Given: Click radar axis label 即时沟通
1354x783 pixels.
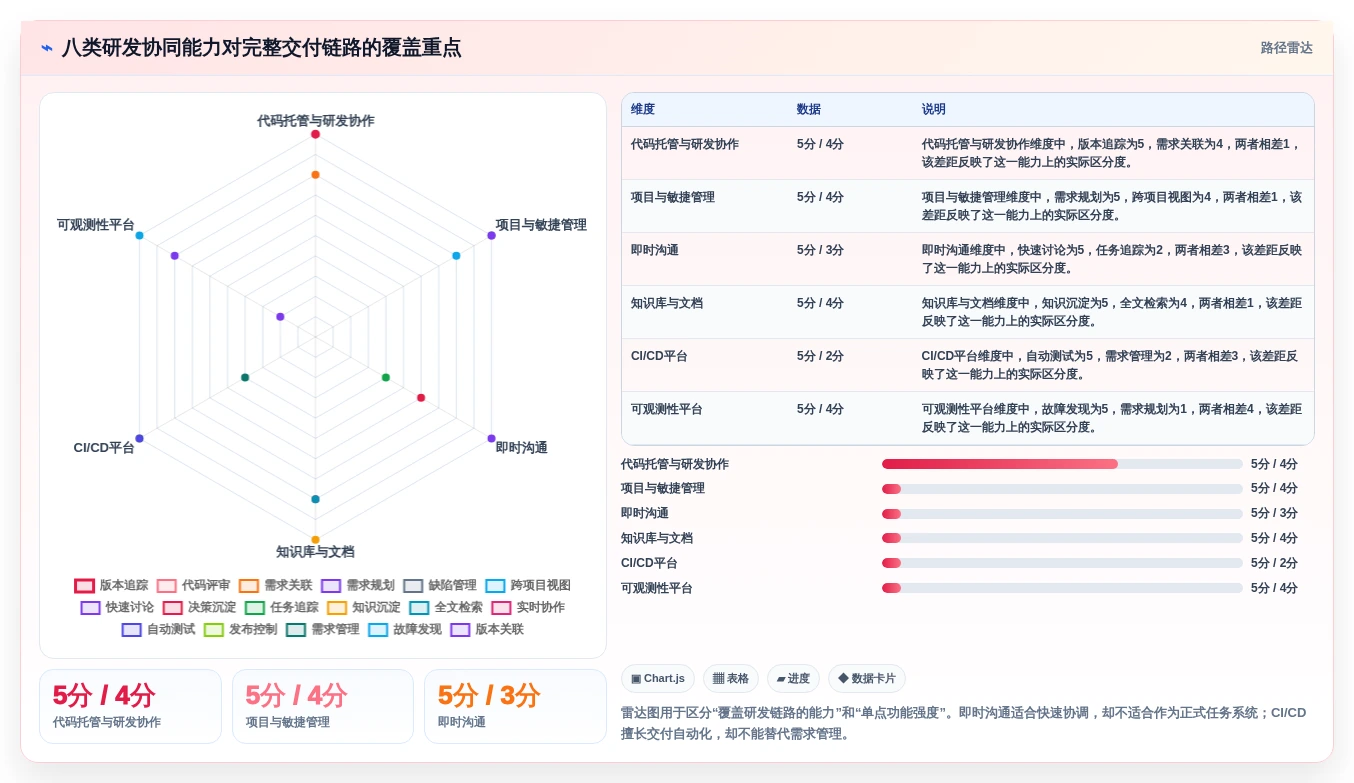Looking at the screenshot, I should 521,448.
